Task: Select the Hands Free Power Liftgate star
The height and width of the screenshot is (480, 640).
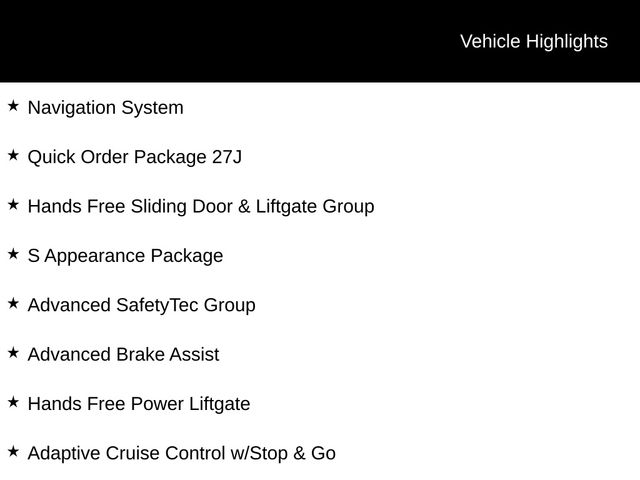Action: click(x=13, y=402)
